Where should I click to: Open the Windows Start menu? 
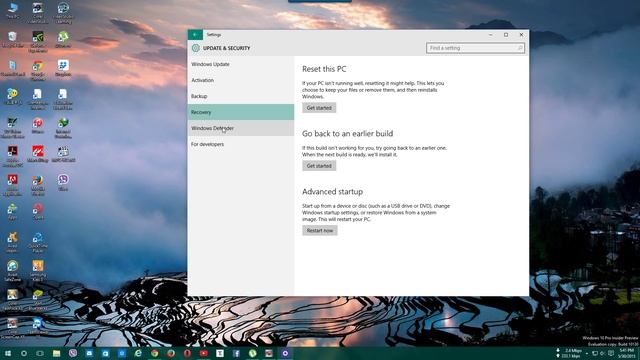(7, 353)
